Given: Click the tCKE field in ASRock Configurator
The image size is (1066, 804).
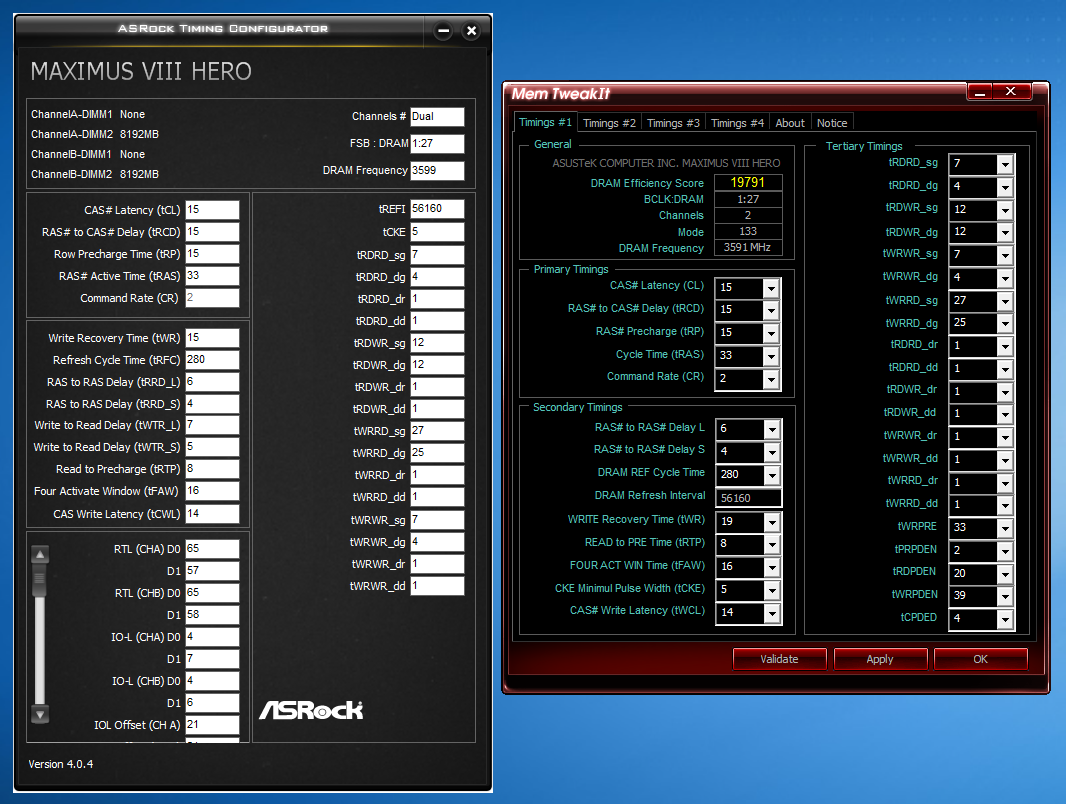Looking at the screenshot, I should coord(437,232).
